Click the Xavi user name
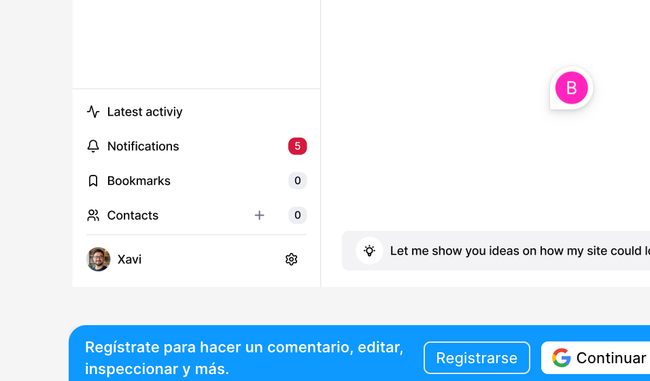Viewport: 650px width, 381px height. (x=129, y=259)
